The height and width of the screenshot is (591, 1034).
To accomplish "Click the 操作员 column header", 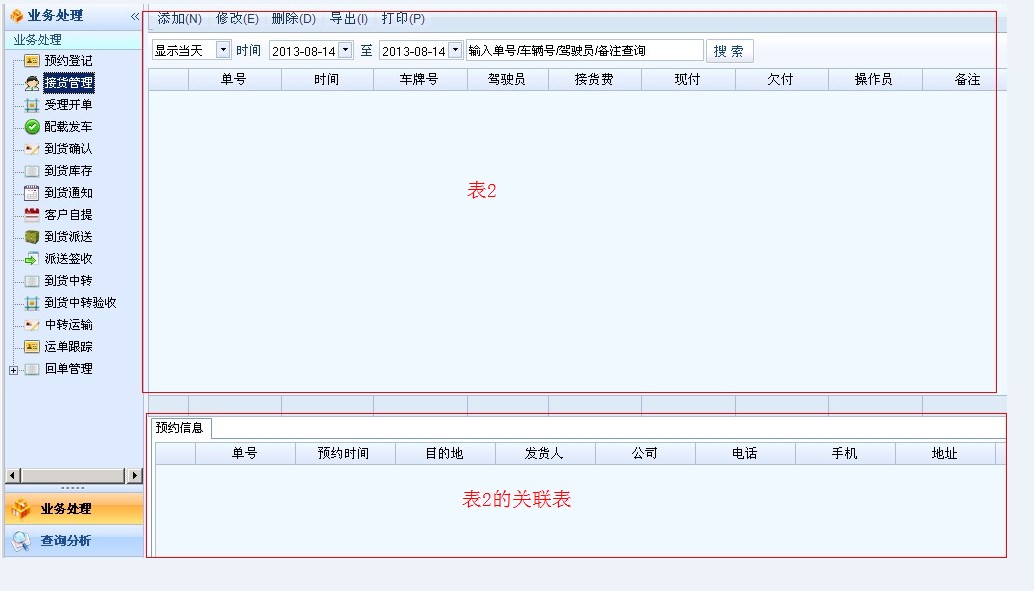I will tap(874, 79).
